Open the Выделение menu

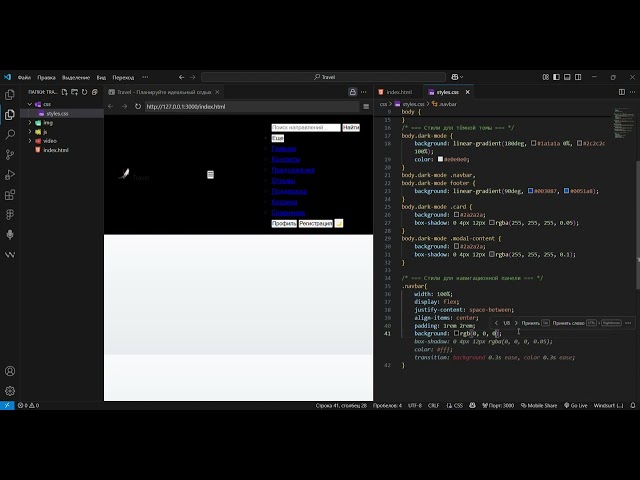point(76,78)
